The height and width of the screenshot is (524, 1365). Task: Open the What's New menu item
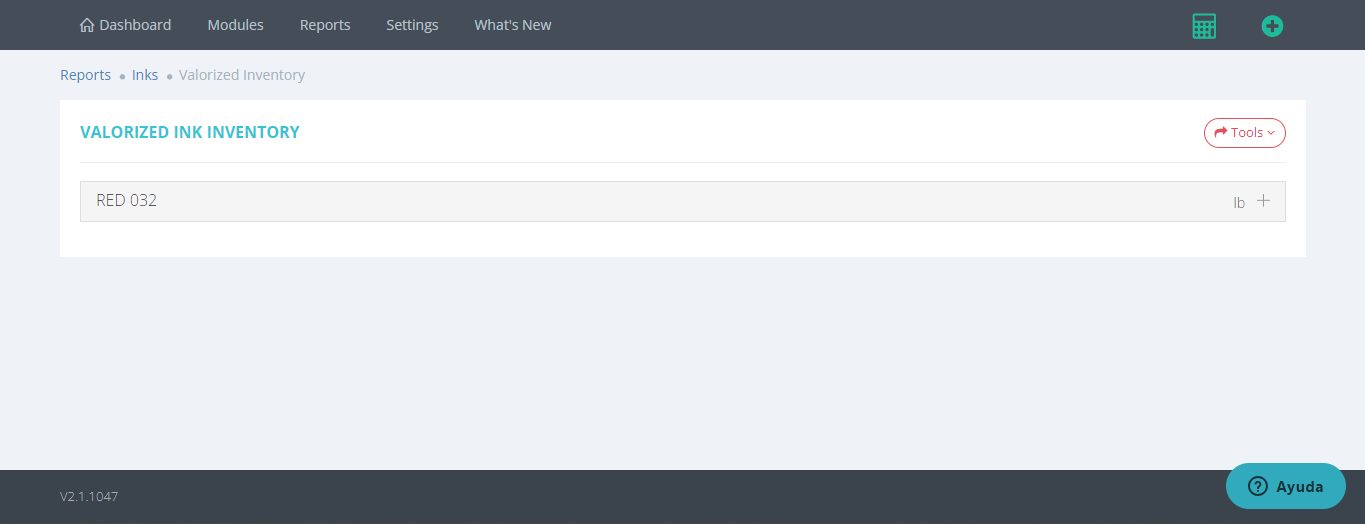coord(512,25)
